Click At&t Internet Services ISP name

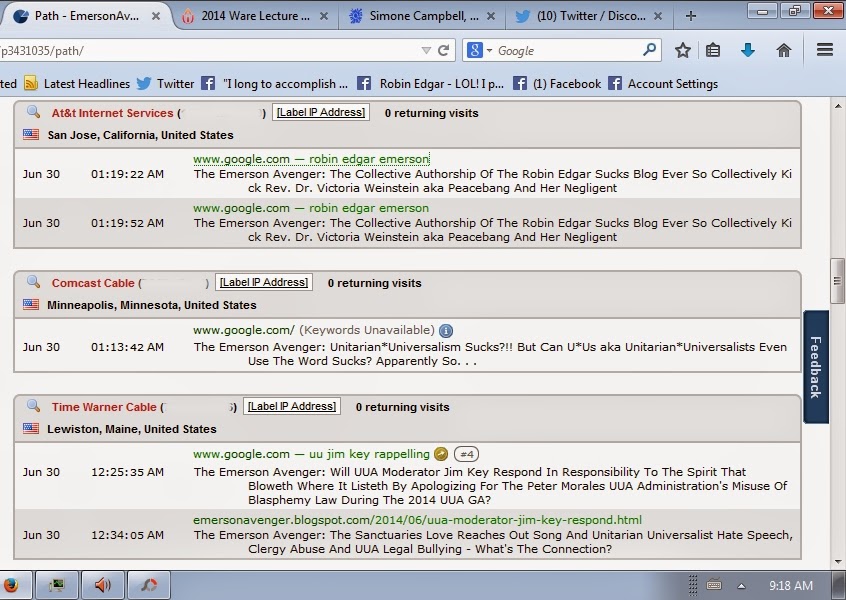pyautogui.click(x=112, y=113)
